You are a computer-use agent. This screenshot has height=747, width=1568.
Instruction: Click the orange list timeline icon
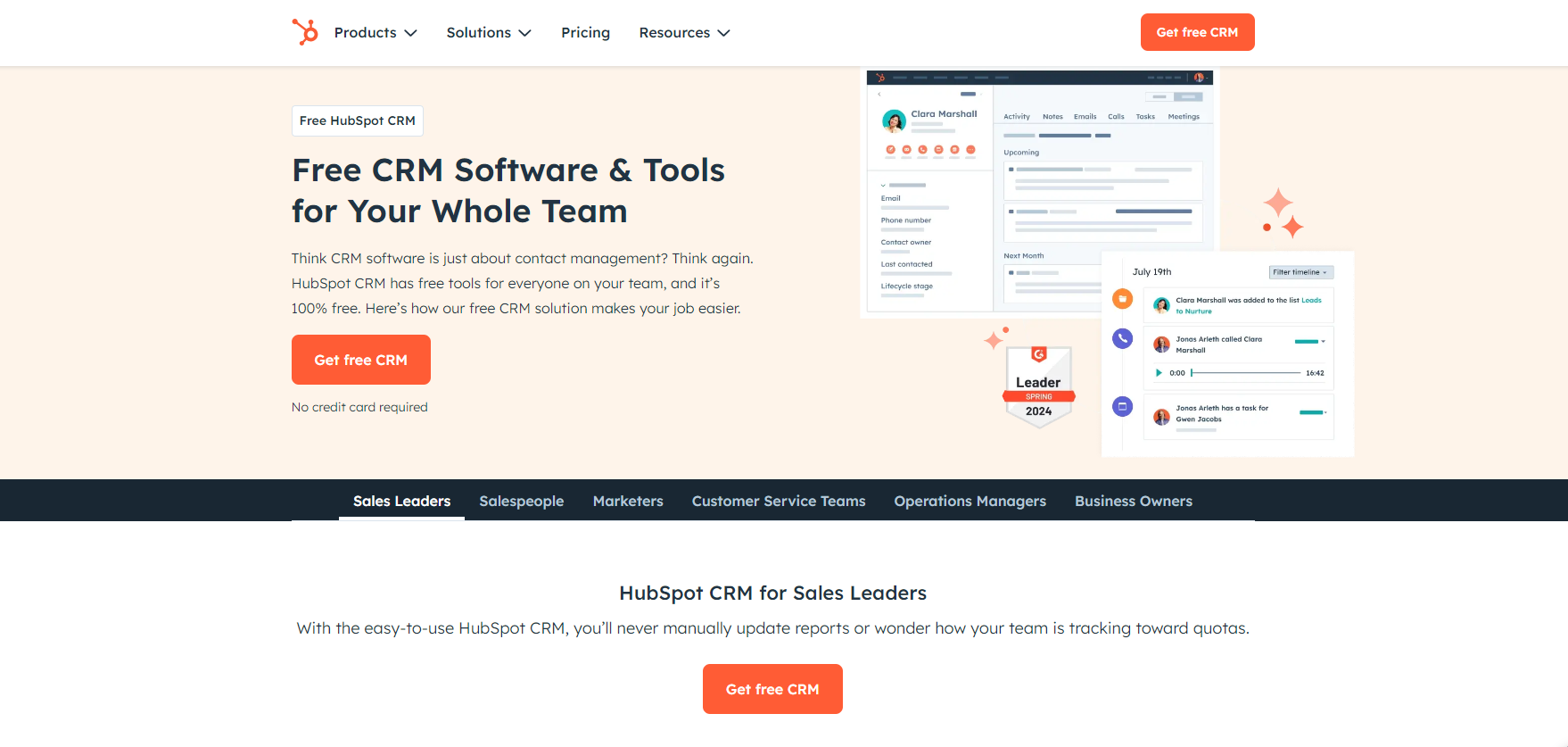(x=1123, y=299)
